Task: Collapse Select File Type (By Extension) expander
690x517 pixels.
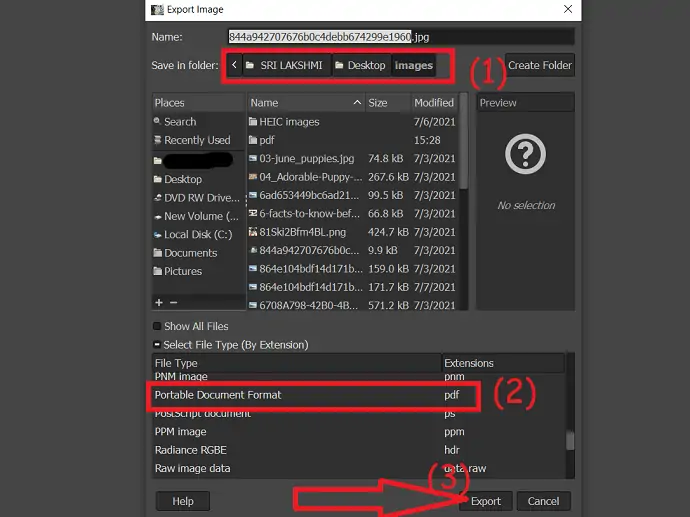Action: point(157,345)
